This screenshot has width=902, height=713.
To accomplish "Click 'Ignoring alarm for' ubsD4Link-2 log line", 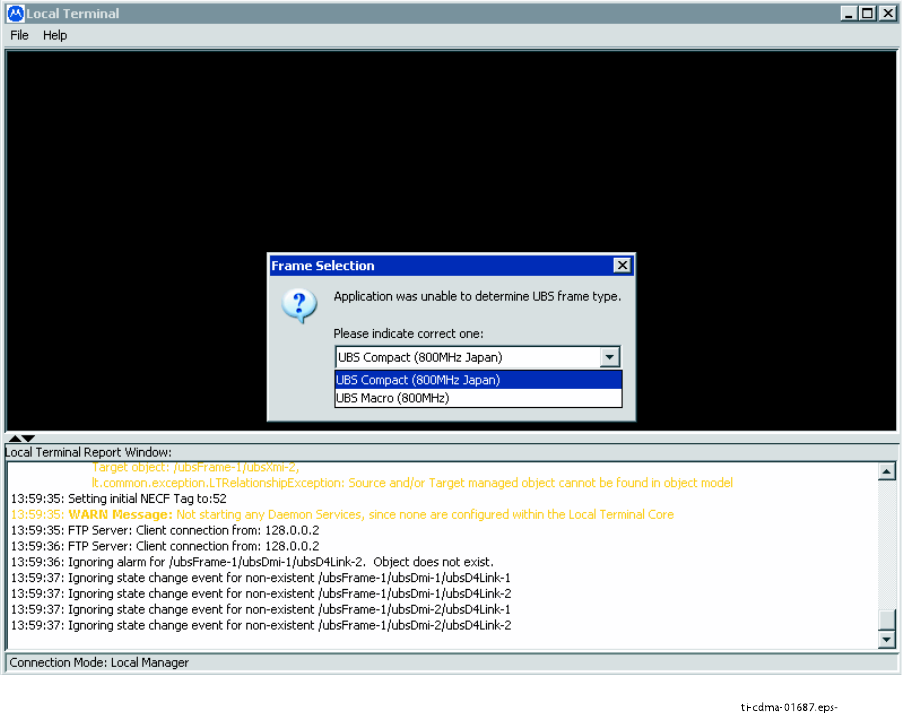I will pos(252,562).
